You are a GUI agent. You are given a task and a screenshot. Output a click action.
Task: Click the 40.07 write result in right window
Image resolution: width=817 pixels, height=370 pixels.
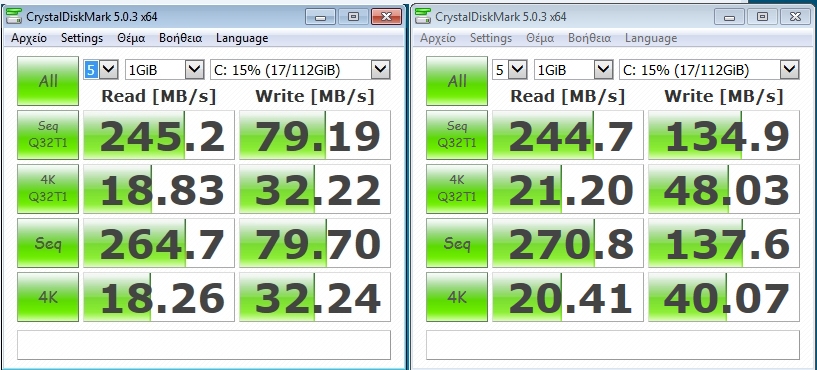[724, 297]
